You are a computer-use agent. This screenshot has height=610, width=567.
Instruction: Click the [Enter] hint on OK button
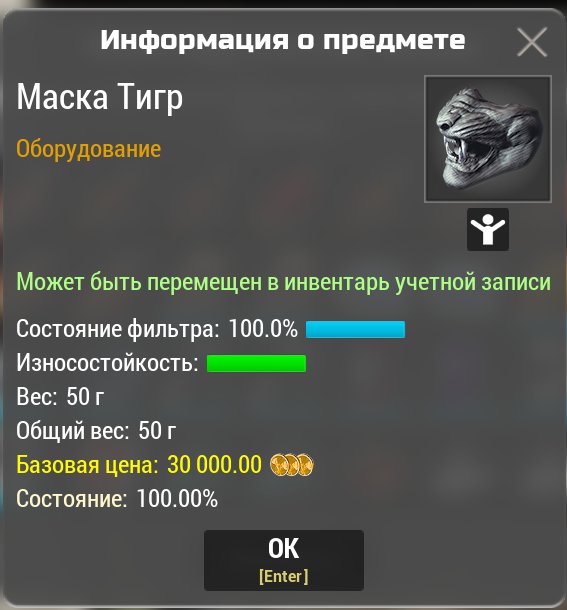(x=284, y=576)
